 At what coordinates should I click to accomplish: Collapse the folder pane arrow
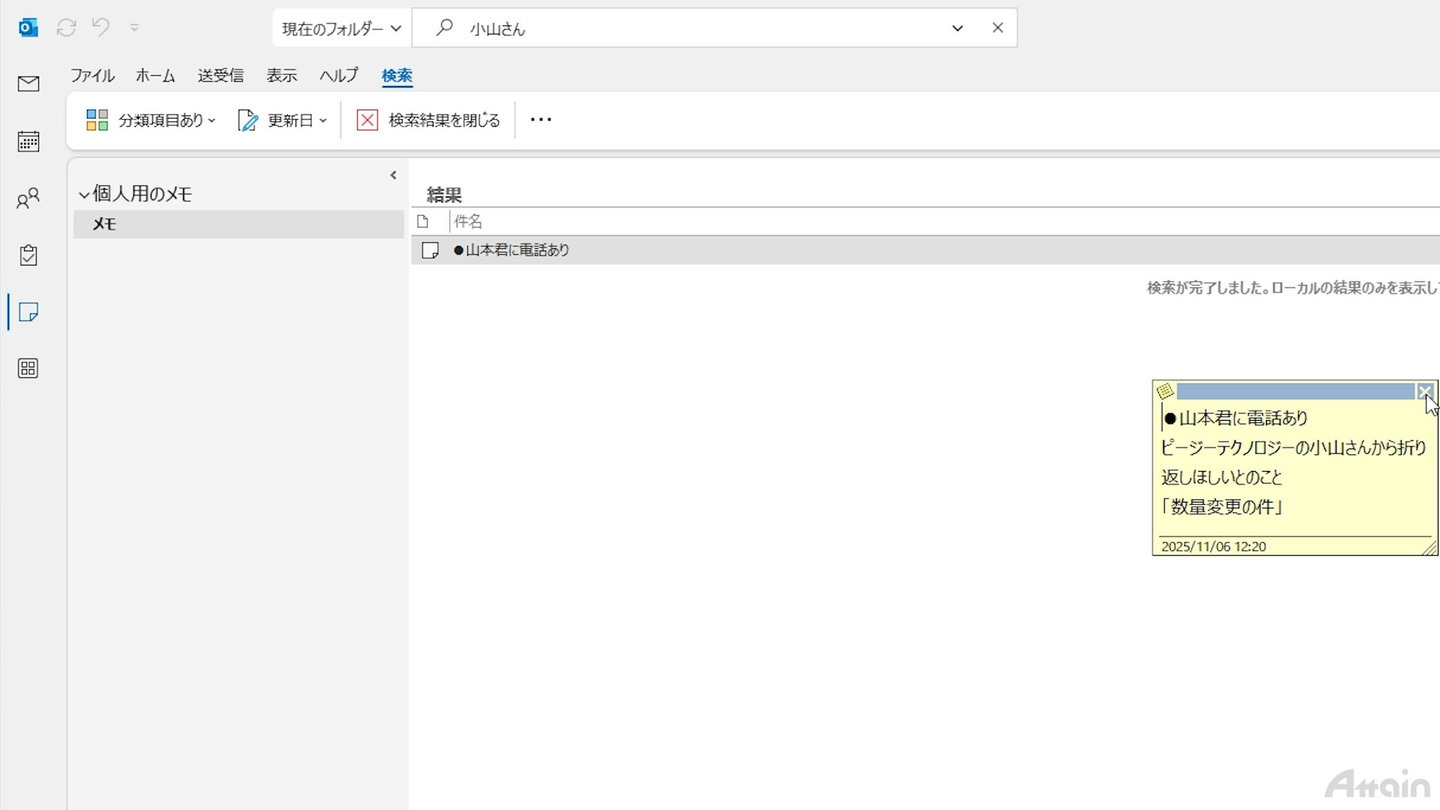tap(393, 175)
